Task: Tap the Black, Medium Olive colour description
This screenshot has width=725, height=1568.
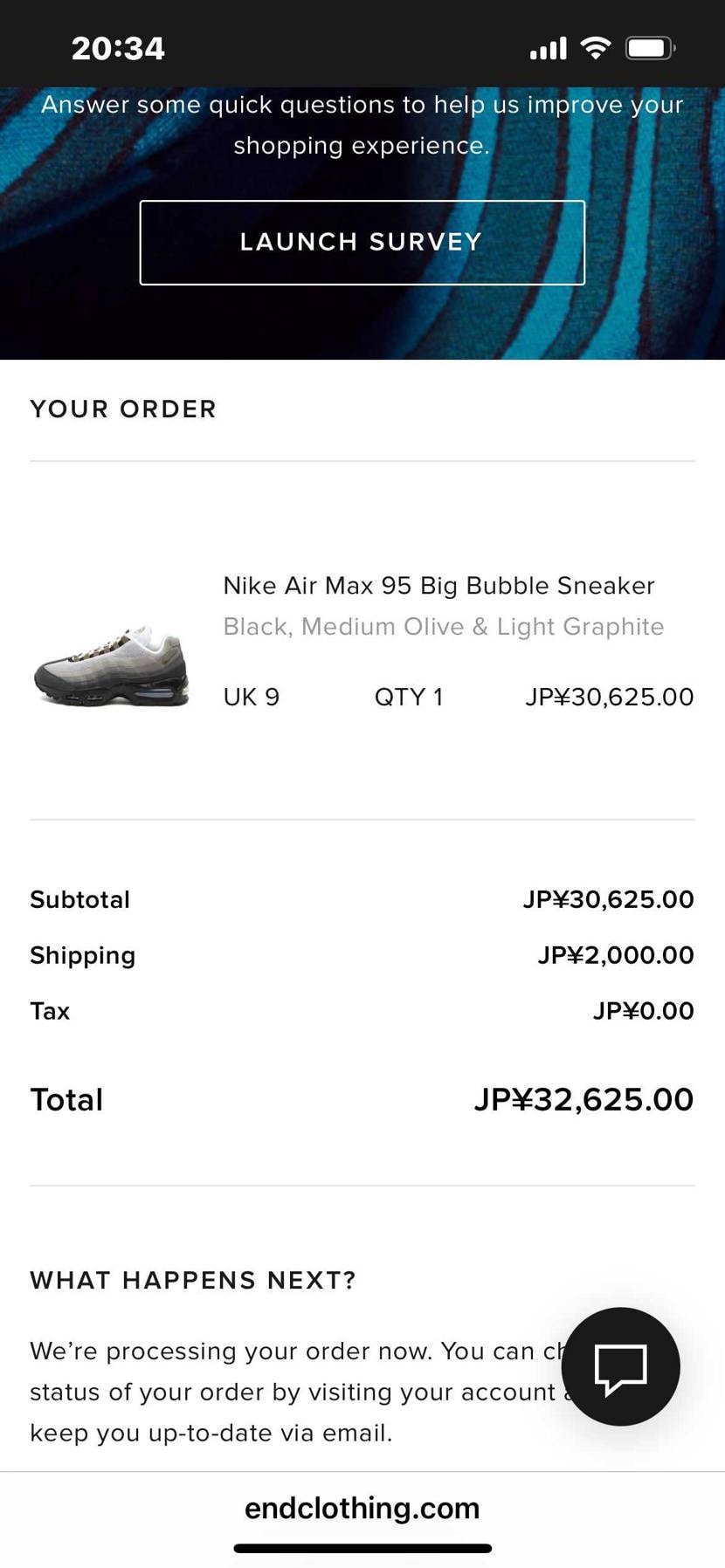Action: (x=443, y=627)
